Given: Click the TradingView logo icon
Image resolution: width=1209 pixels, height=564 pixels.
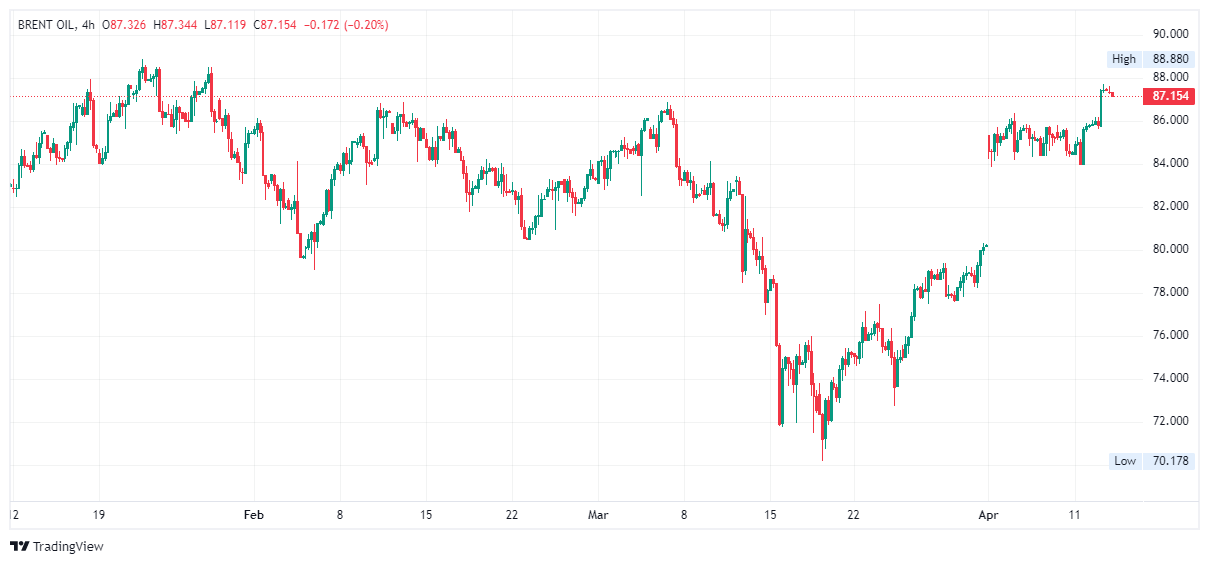Looking at the screenshot, I should pos(19,546).
